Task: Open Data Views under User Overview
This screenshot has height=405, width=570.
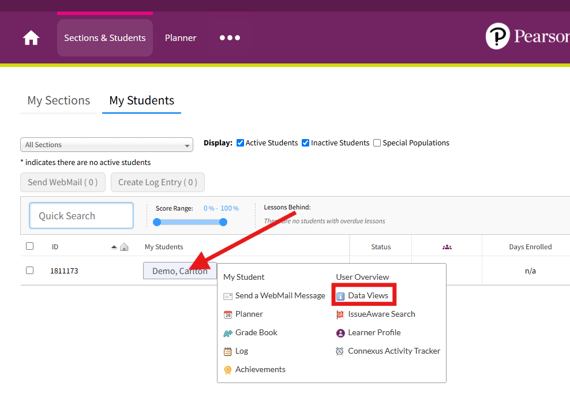Action: pos(368,296)
